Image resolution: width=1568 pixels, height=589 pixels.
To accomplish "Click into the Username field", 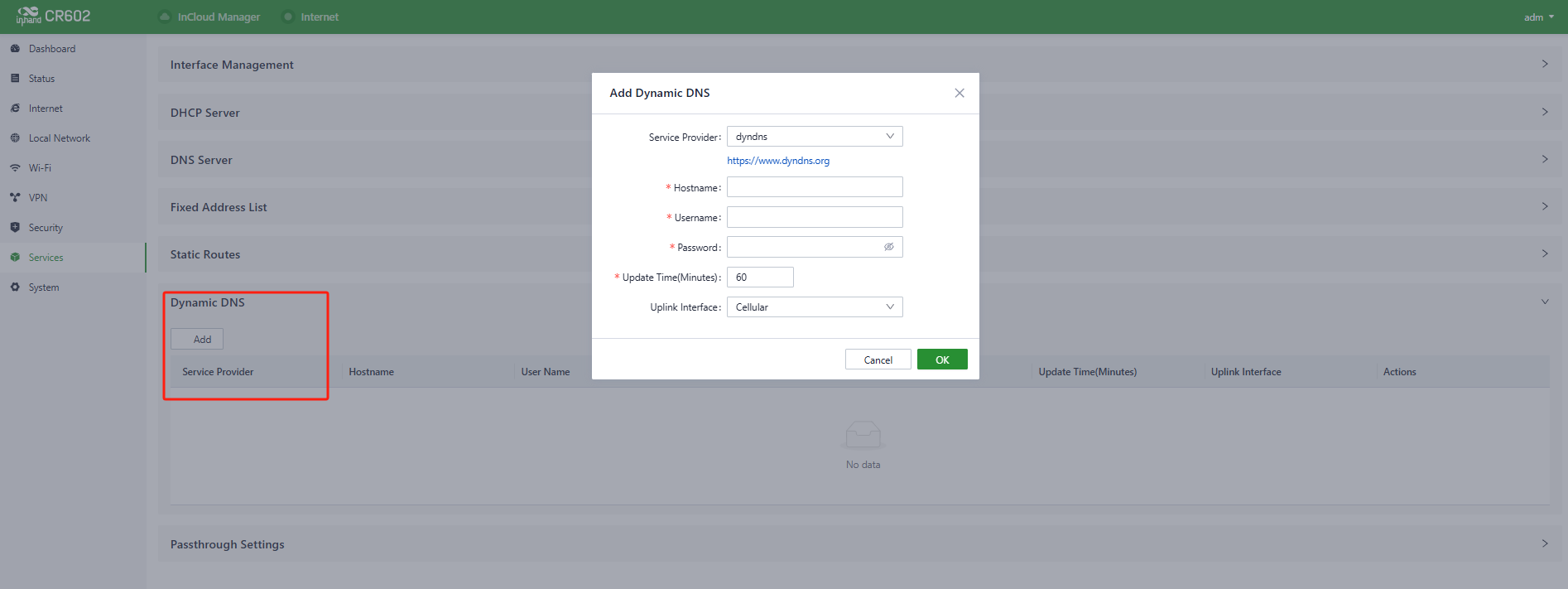I will click(x=815, y=217).
